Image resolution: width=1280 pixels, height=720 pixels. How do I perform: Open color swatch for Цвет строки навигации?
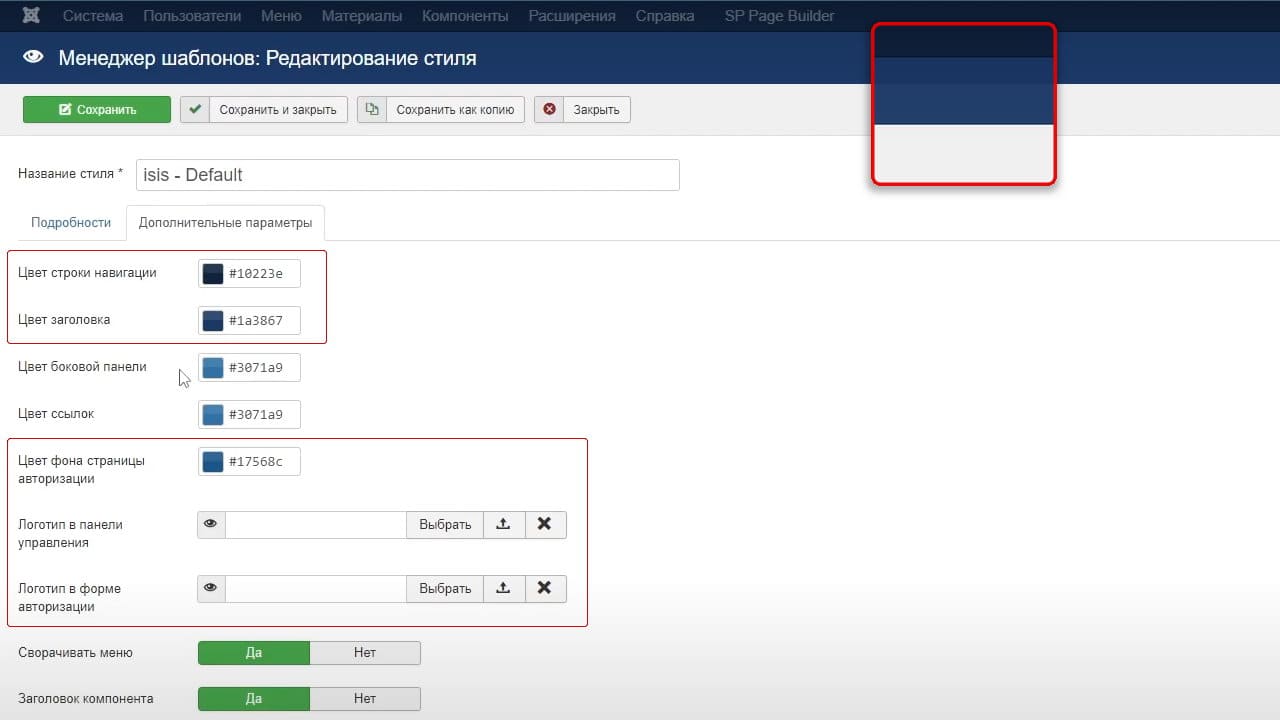(x=213, y=273)
